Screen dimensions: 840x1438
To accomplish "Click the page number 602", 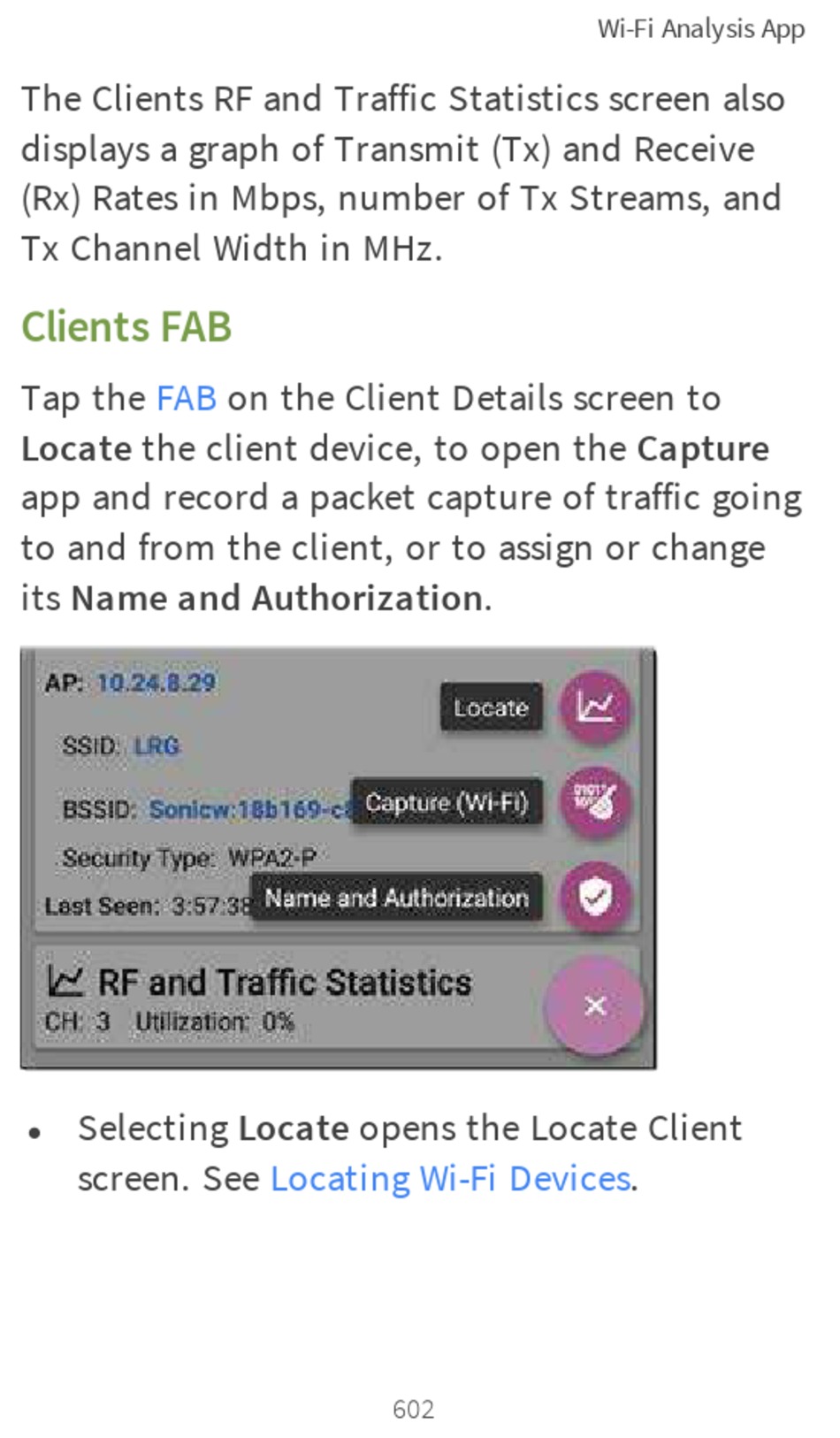I will 413,1409.
